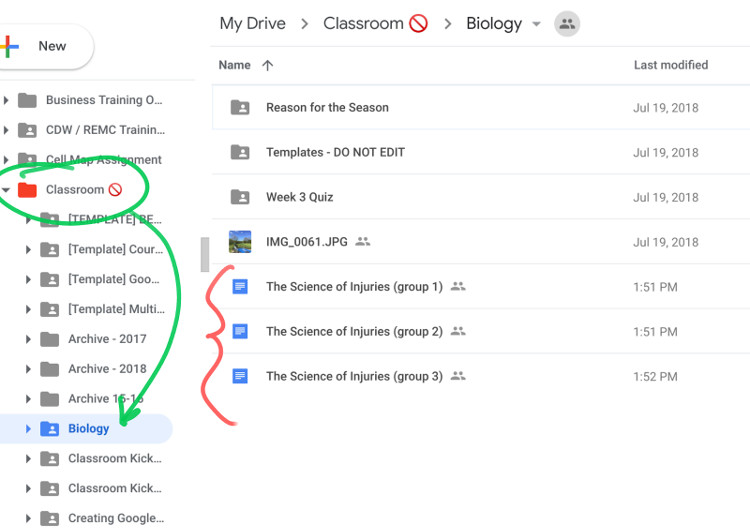Click the sidebar vertical scrollbar handle
This screenshot has width=750, height=532.
205,254
